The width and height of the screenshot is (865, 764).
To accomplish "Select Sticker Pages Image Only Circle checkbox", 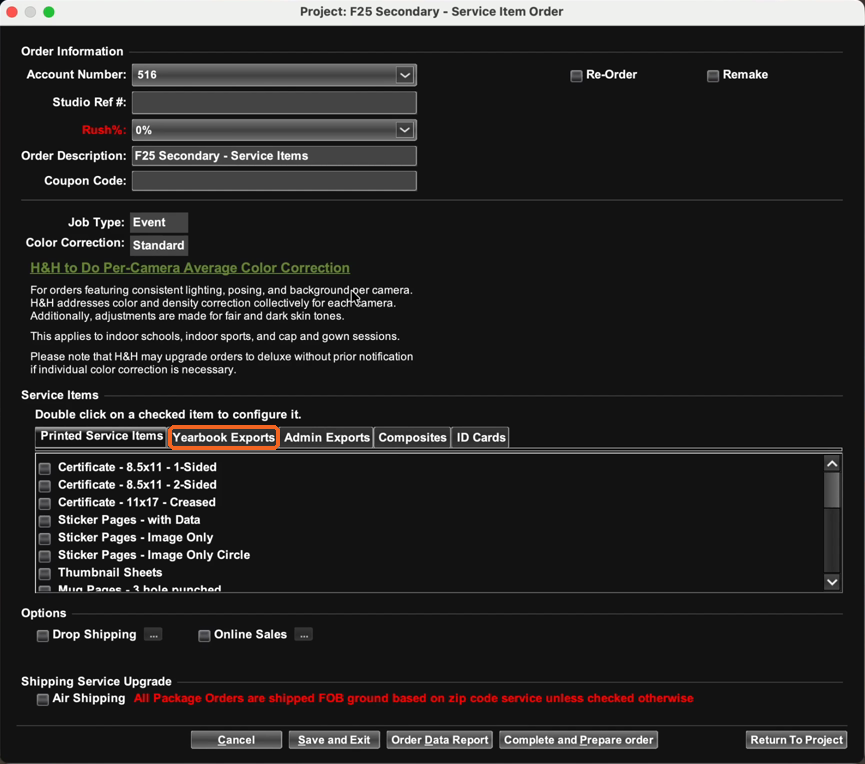I will tap(45, 556).
